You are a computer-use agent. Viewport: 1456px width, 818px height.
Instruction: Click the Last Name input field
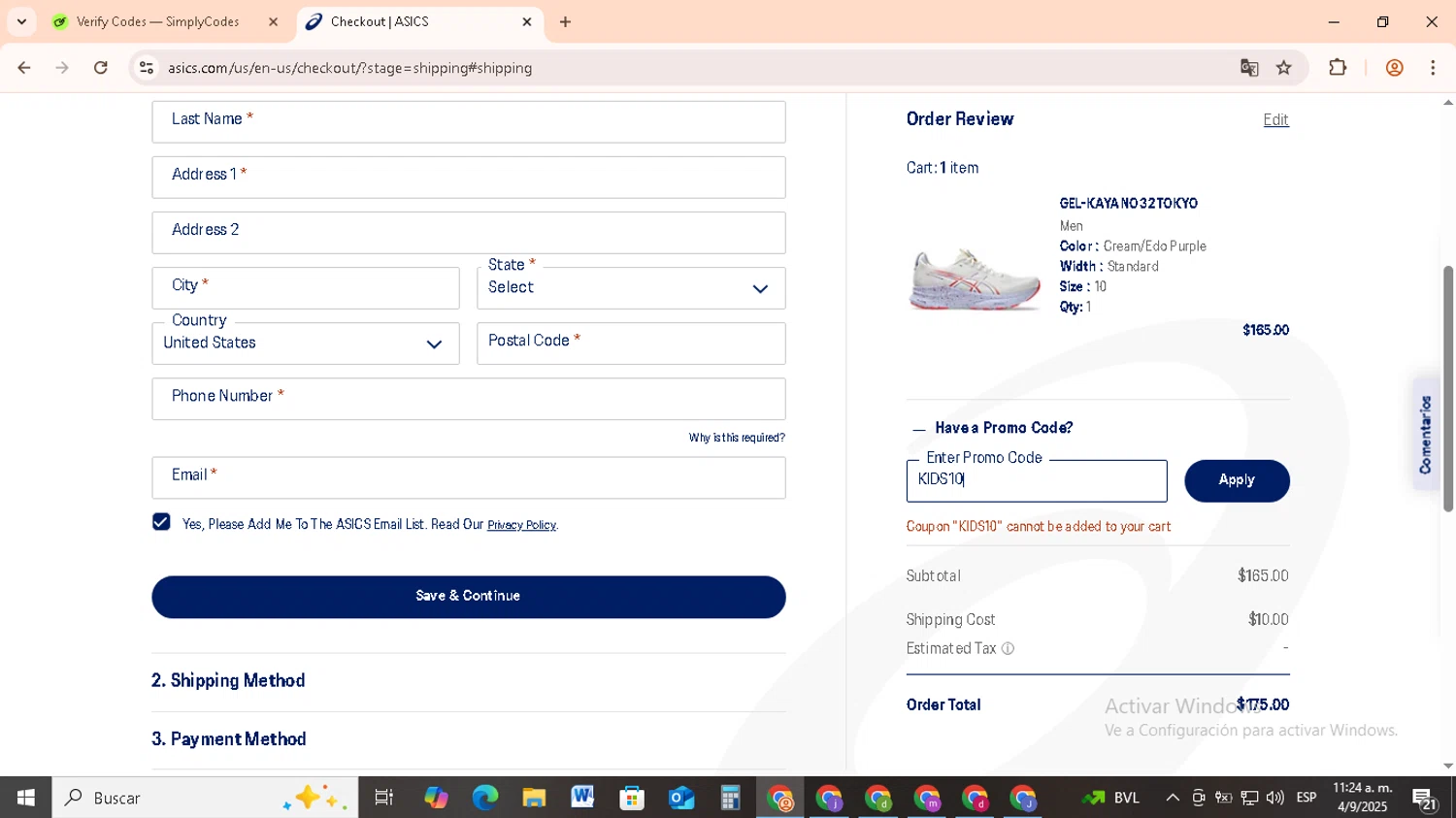pos(469,122)
